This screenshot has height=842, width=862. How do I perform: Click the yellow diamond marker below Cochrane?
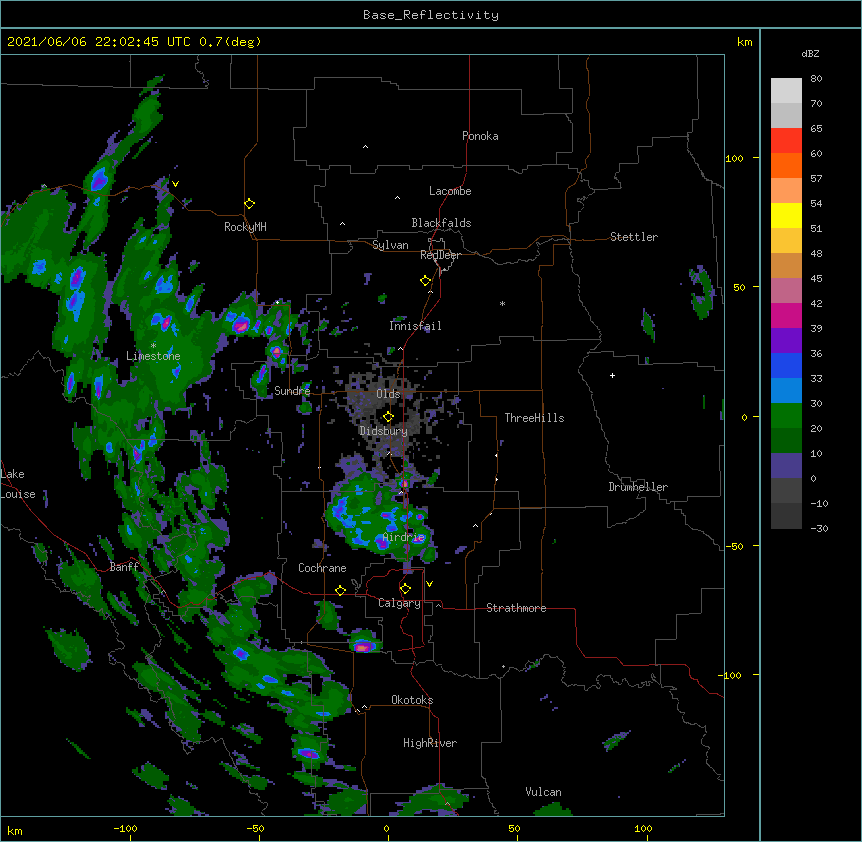point(340,590)
